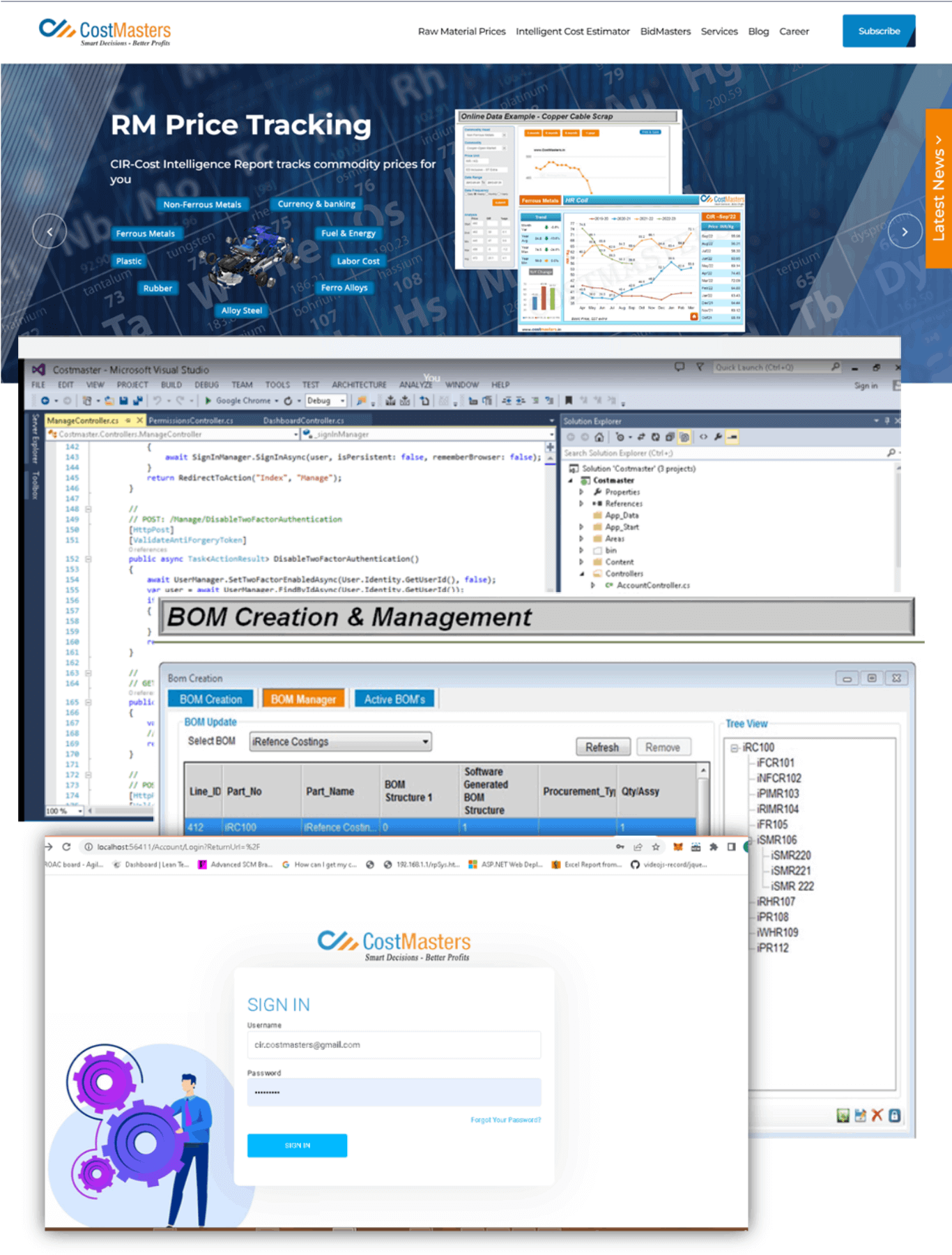Image resolution: width=952 pixels, height=1255 pixels.
Task: Click the Home icon in Solution Explorer toolbar
Action: pyautogui.click(x=599, y=437)
